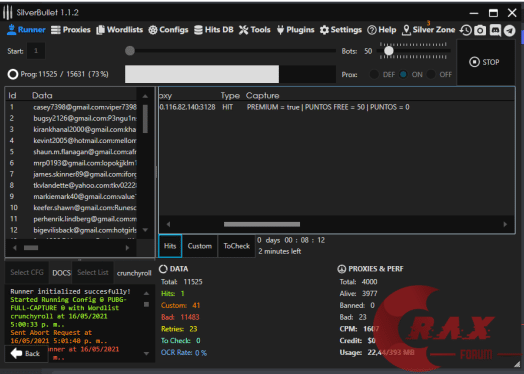
Task: Select the DEF proxy radio option
Action: 374,74
